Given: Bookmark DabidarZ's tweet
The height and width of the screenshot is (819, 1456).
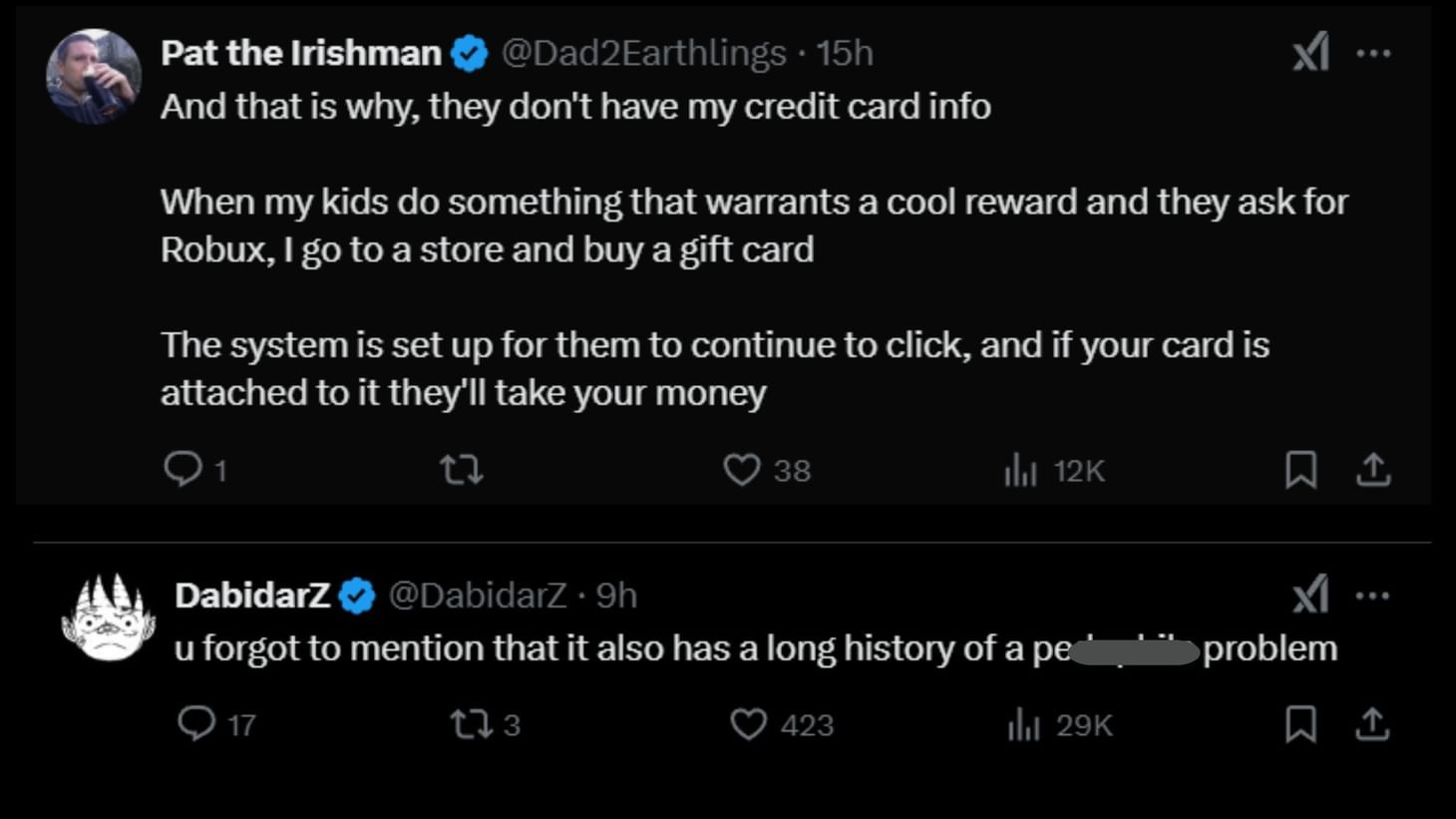Looking at the screenshot, I should click(x=1300, y=723).
